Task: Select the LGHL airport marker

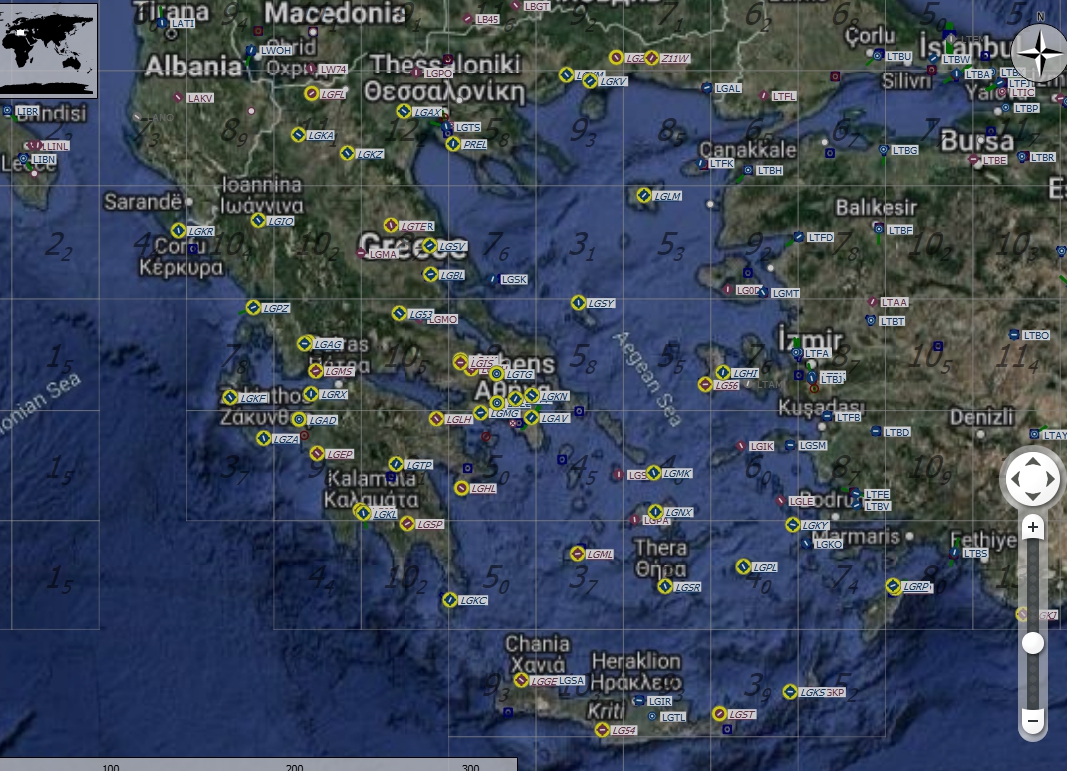Action: (x=461, y=488)
